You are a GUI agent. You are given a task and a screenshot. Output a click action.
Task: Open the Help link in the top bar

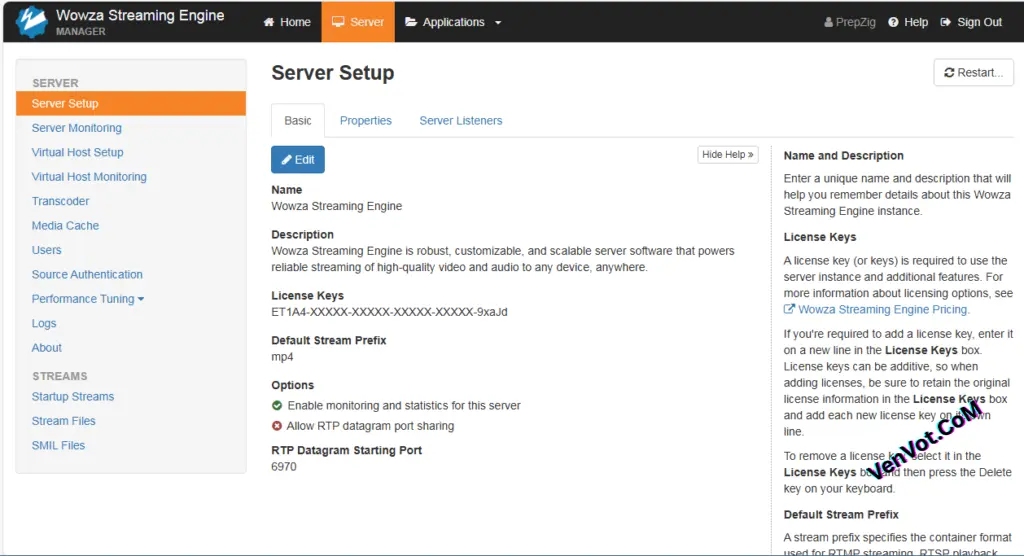click(908, 22)
